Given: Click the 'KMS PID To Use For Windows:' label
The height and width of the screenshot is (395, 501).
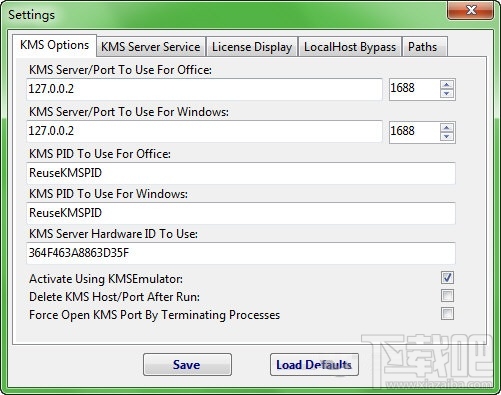Looking at the screenshot, I should pyautogui.click(x=108, y=194).
